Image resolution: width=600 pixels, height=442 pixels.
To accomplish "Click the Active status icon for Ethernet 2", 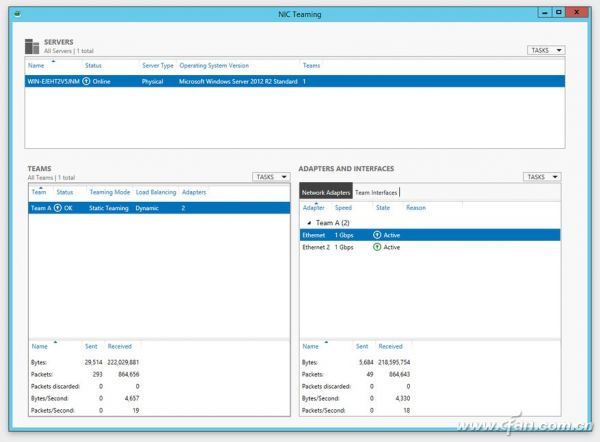I will 377,247.
